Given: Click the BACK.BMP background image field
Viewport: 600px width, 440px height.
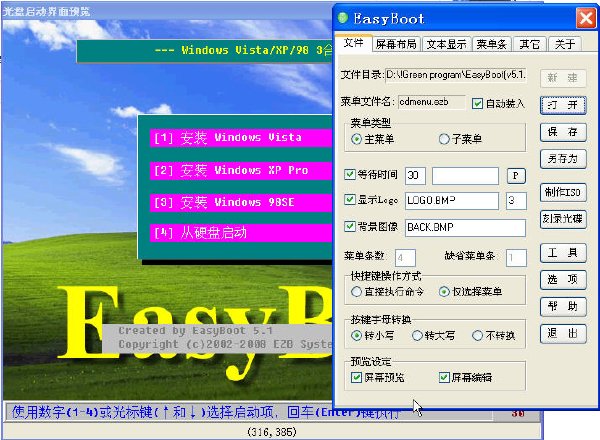Looking at the screenshot, I should point(465,228).
